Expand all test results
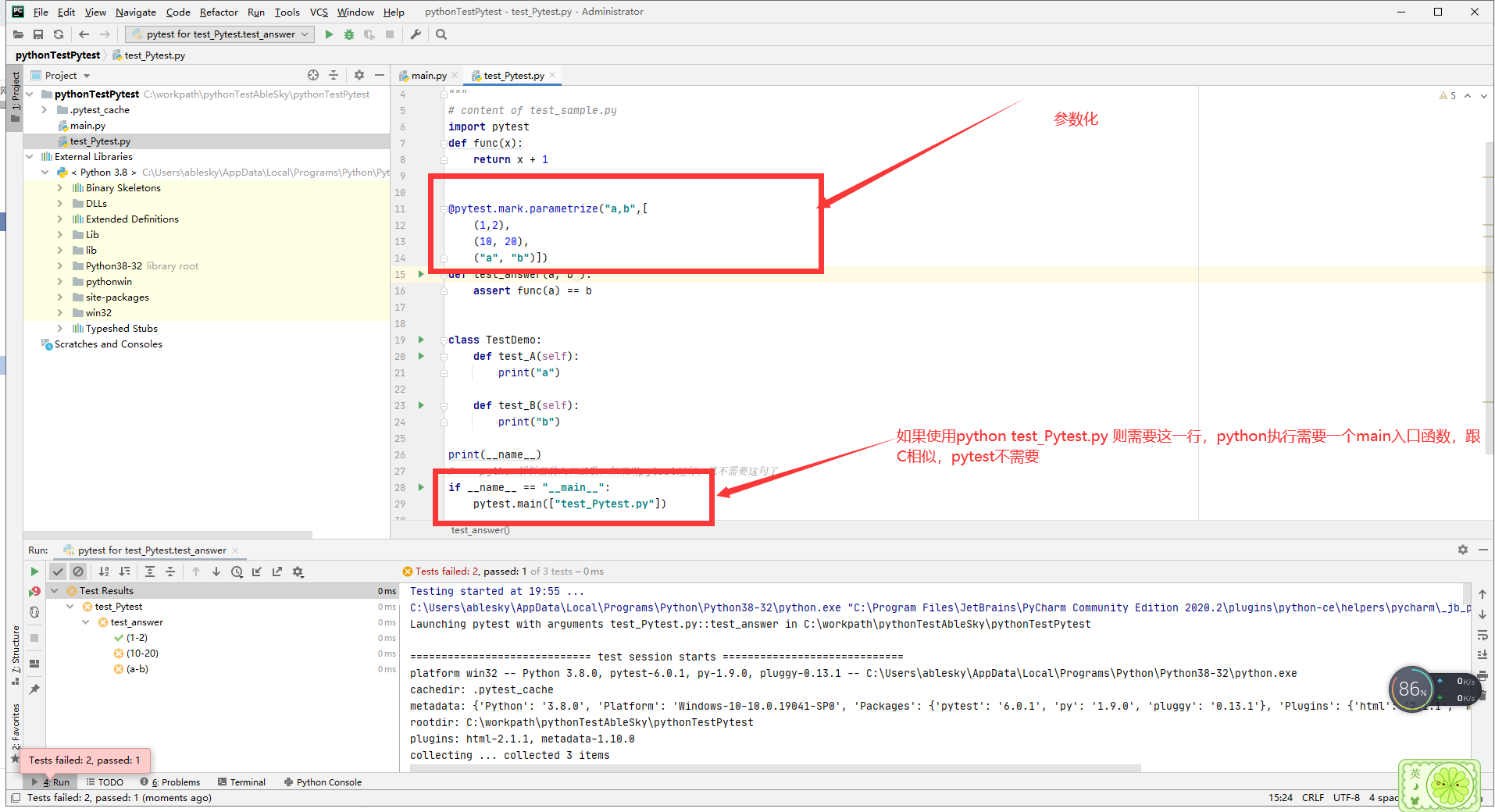This screenshot has width=1495, height=812. [x=150, y=572]
